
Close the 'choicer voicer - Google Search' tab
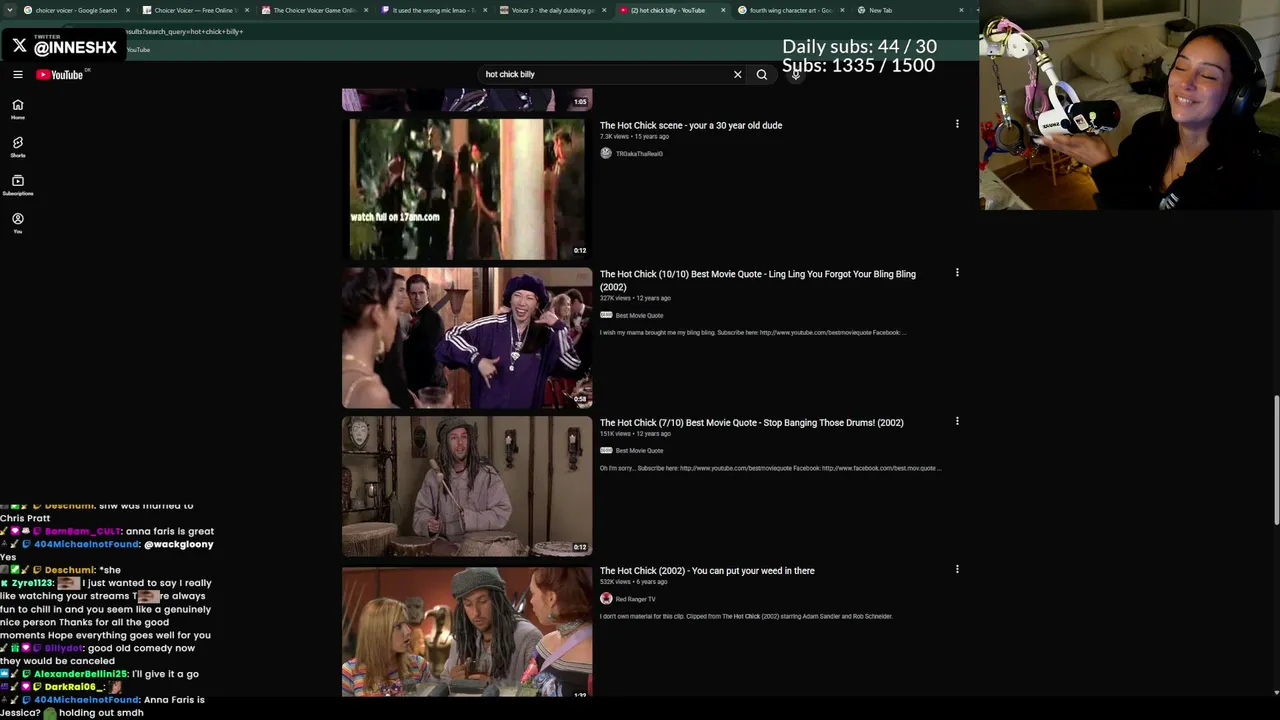pyautogui.click(x=128, y=10)
